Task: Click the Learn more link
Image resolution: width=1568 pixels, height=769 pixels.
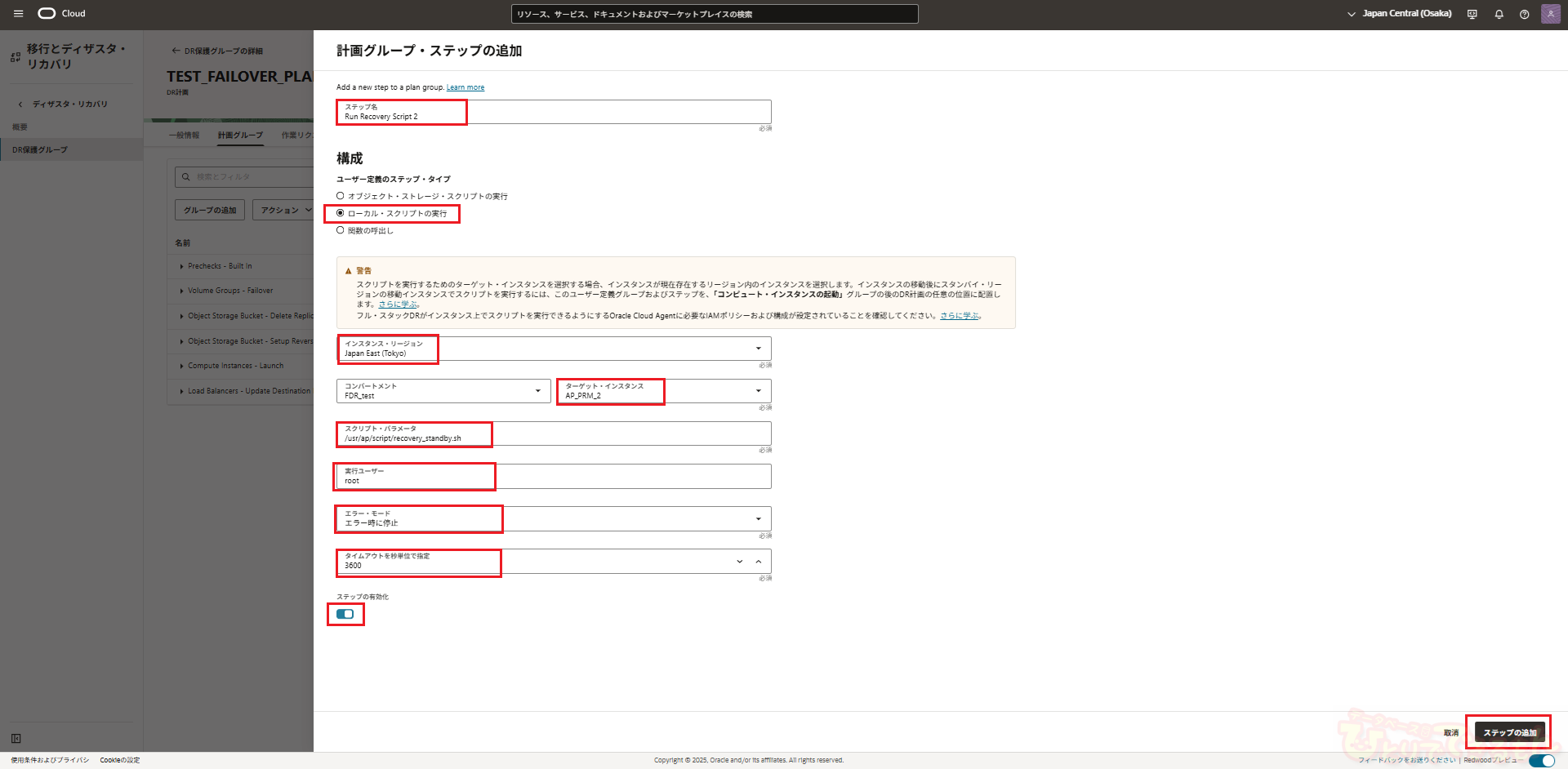Action: (465, 87)
